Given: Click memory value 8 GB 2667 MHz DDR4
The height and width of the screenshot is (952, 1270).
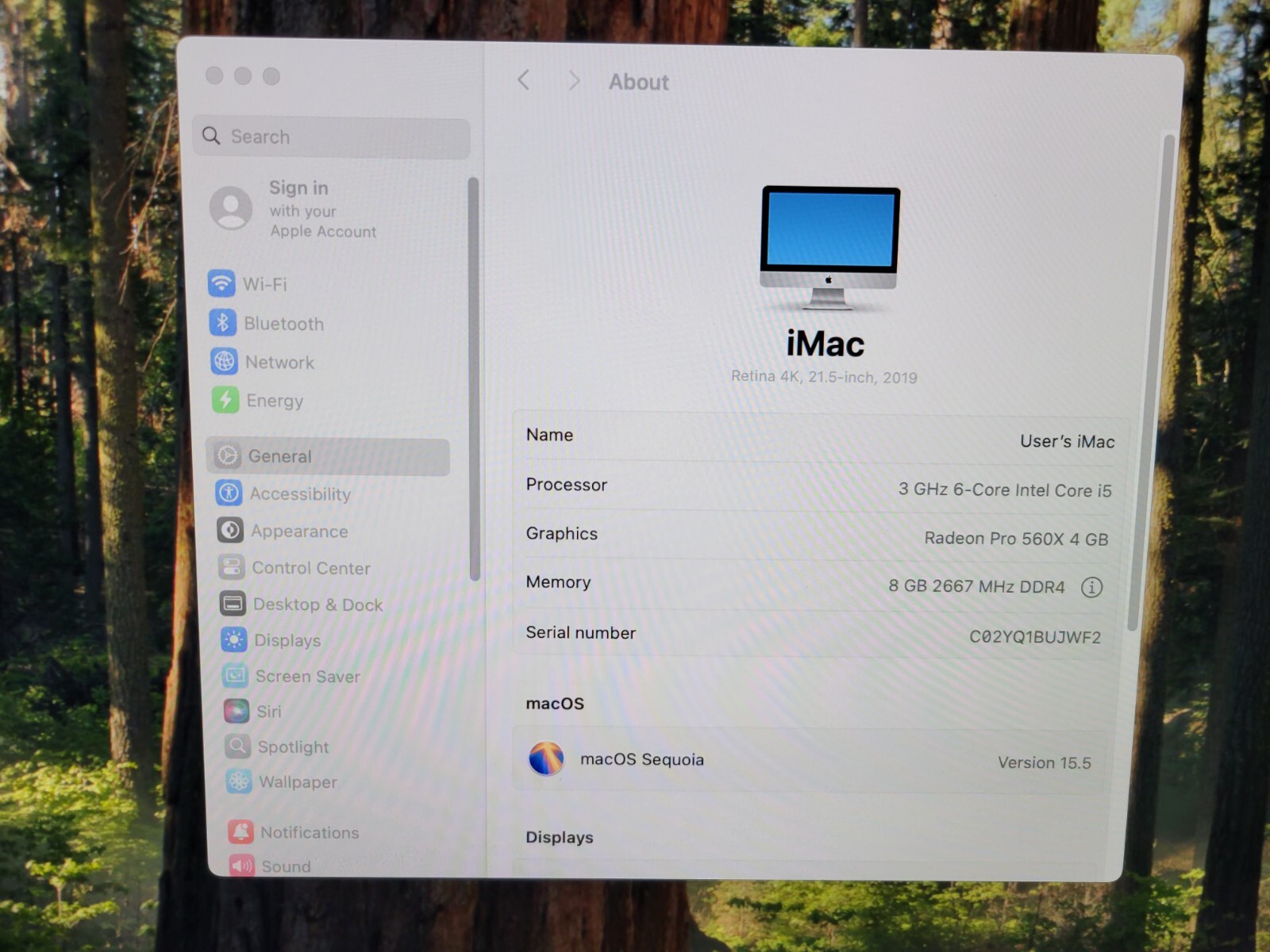Looking at the screenshot, I should coord(976,586).
